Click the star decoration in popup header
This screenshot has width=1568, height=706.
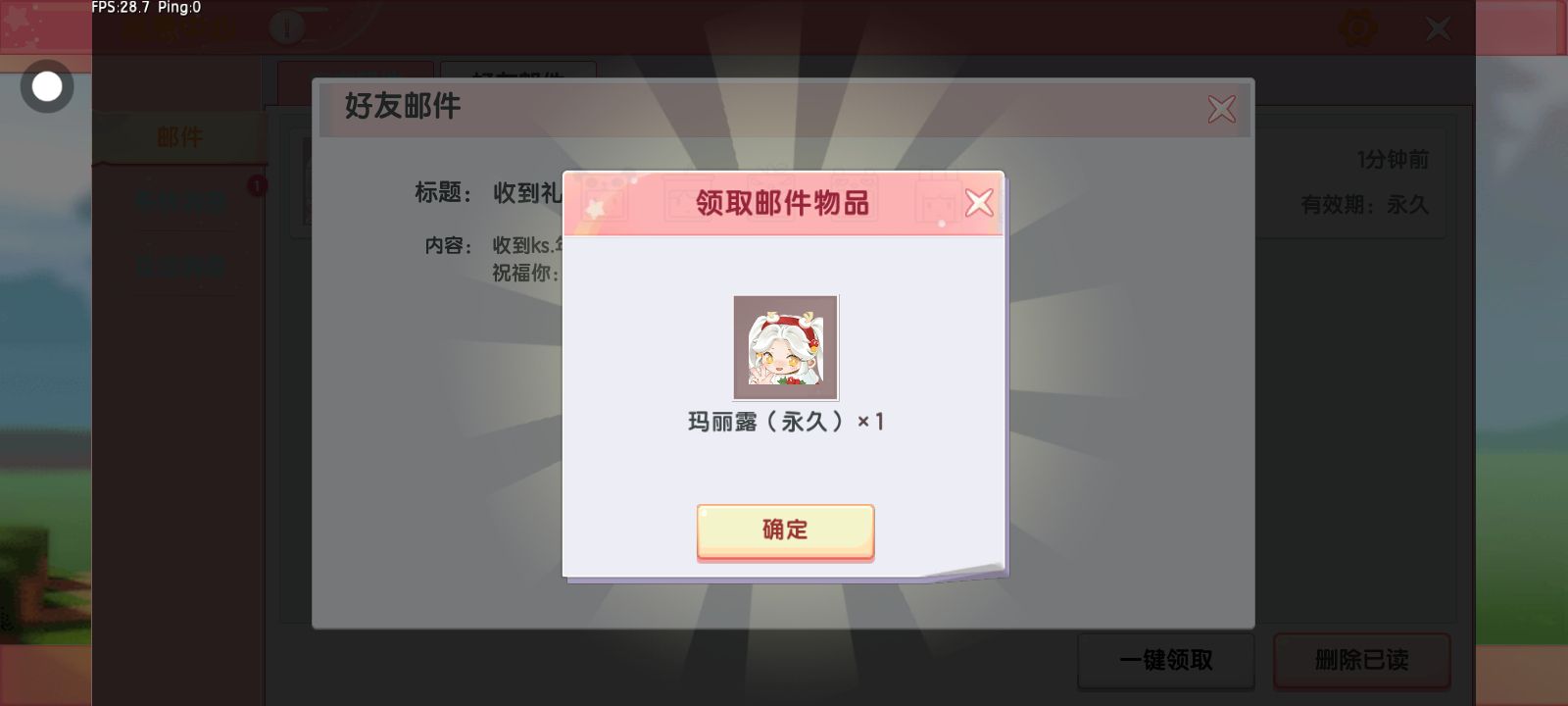coord(595,207)
